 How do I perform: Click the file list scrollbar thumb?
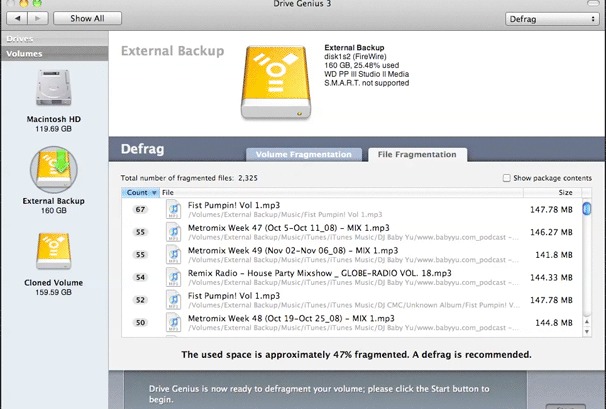(587, 209)
